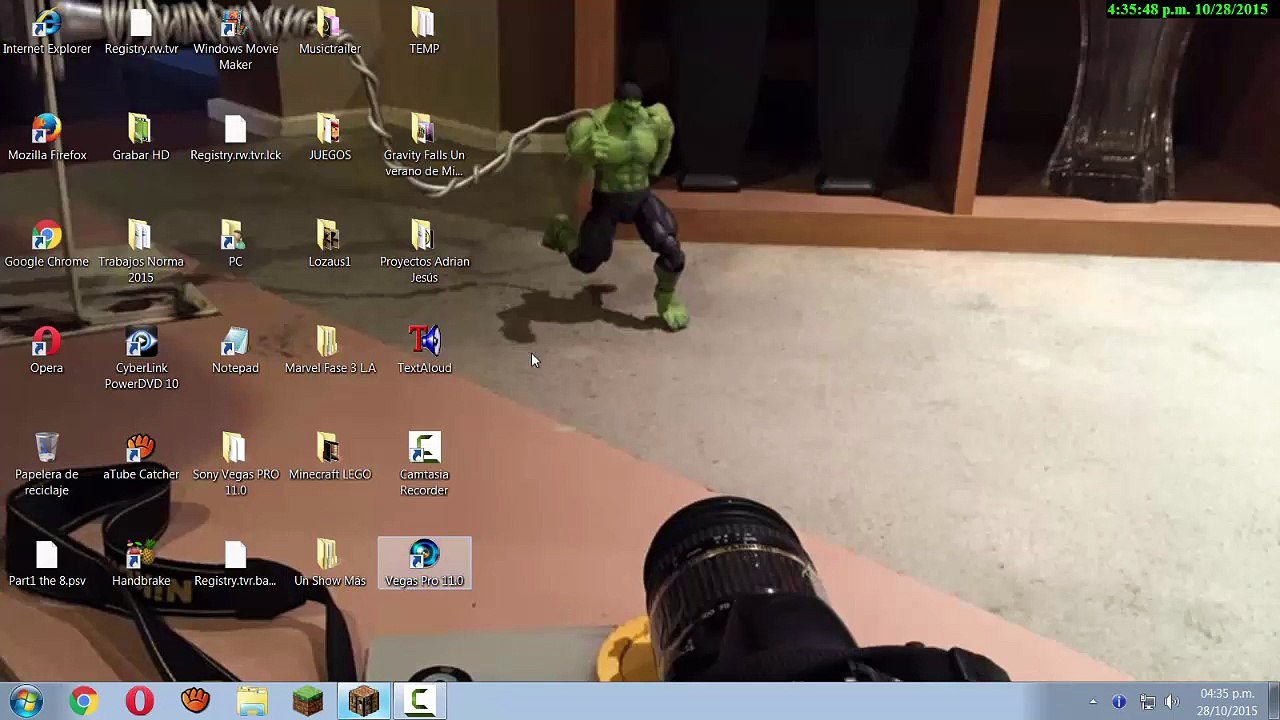Select the TextAloud desktop shortcut
Viewport: 1280px width, 720px height.
tap(424, 350)
